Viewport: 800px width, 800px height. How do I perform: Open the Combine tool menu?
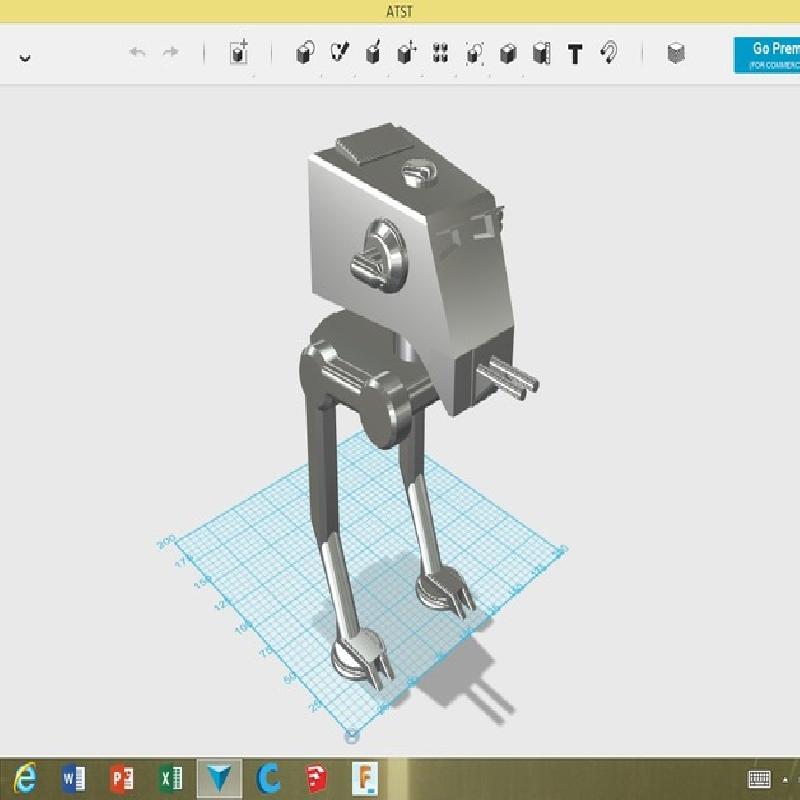(508, 53)
